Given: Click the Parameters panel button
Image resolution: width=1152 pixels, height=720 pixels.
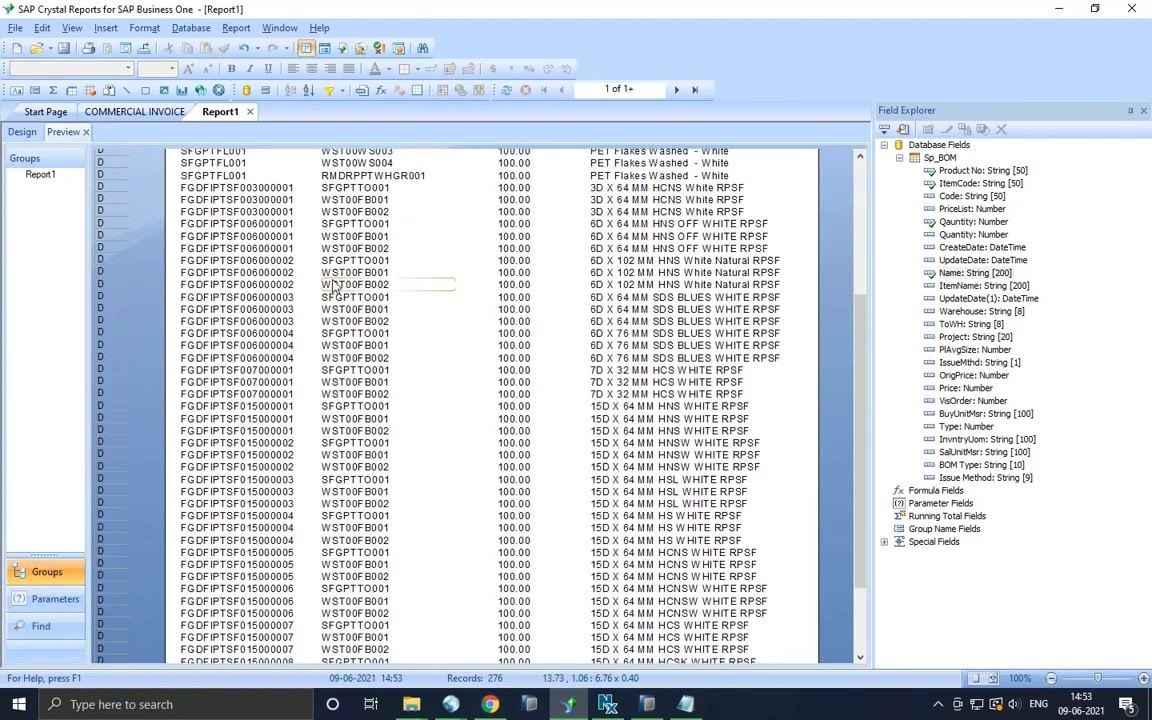Looking at the screenshot, I should (46, 600).
